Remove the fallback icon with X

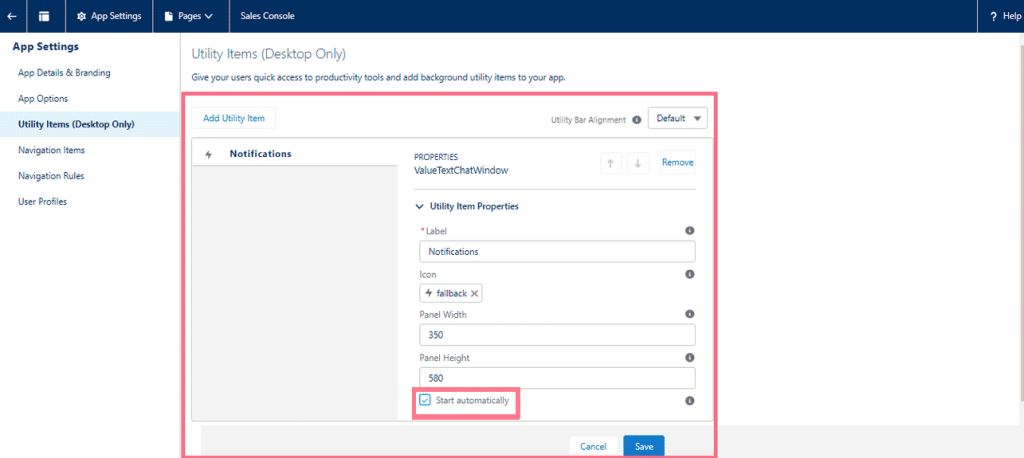coord(475,293)
